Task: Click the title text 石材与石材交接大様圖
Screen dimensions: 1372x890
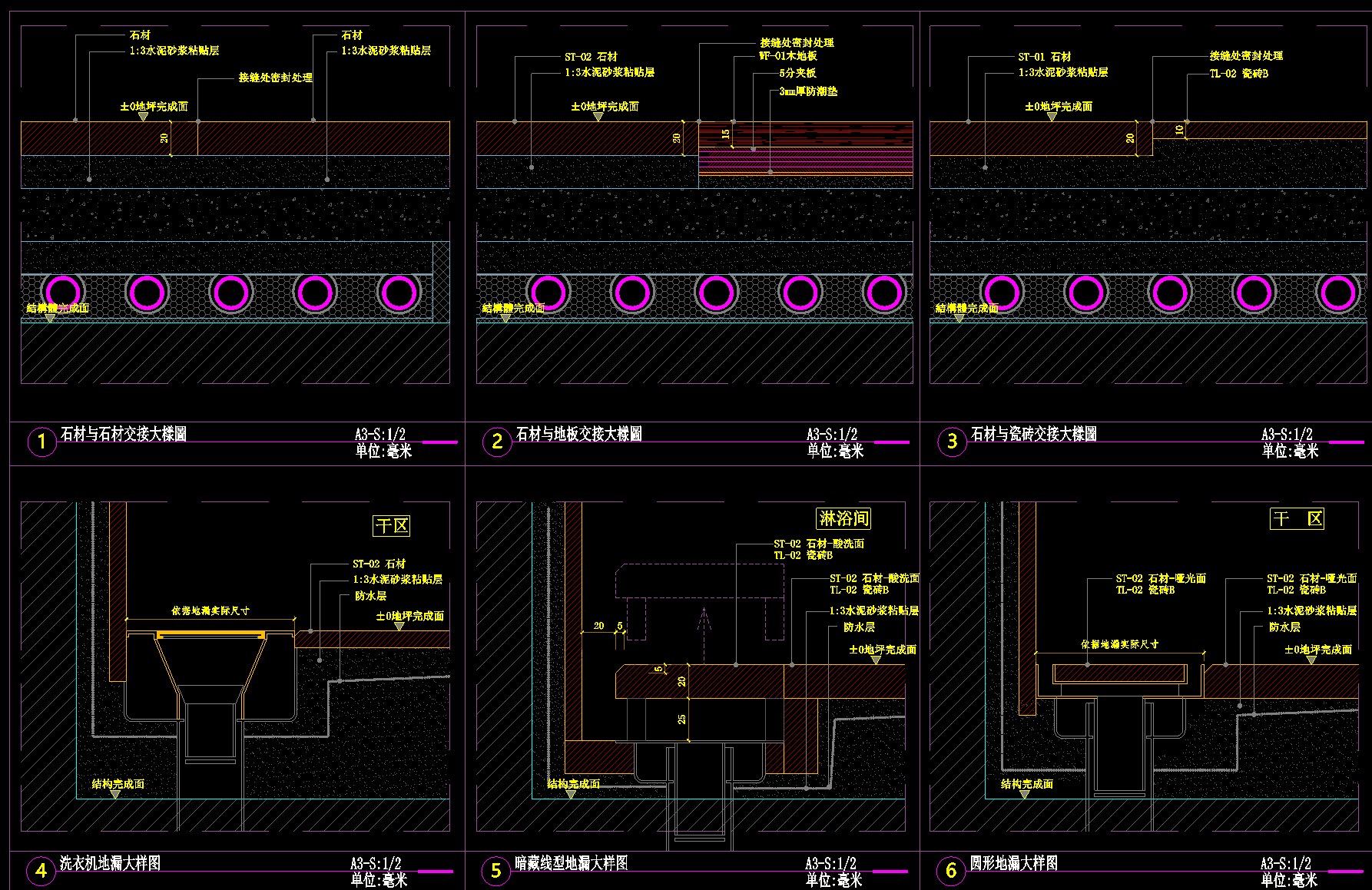Action: [124, 434]
